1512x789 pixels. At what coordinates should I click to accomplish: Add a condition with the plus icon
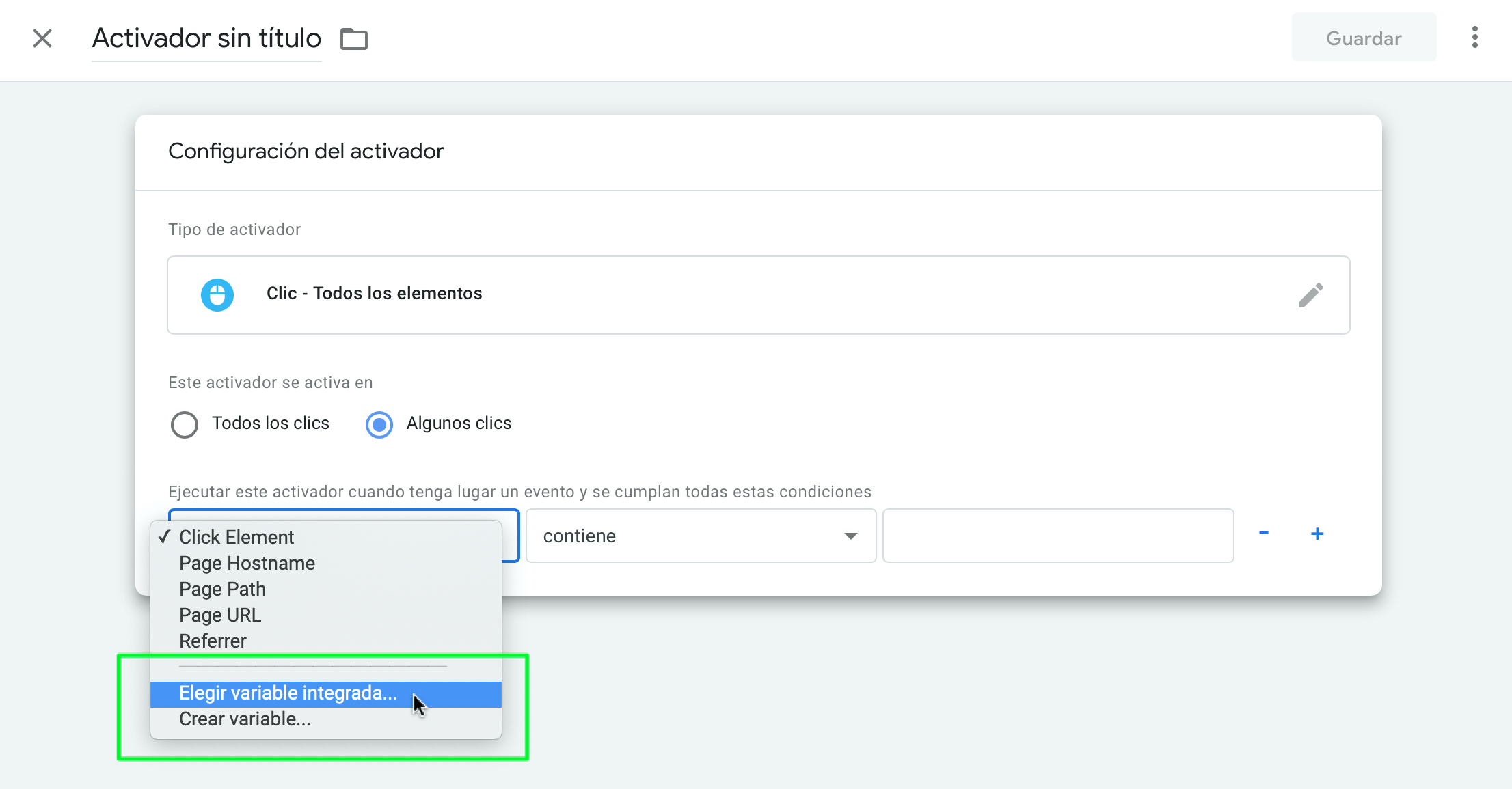(x=1317, y=534)
